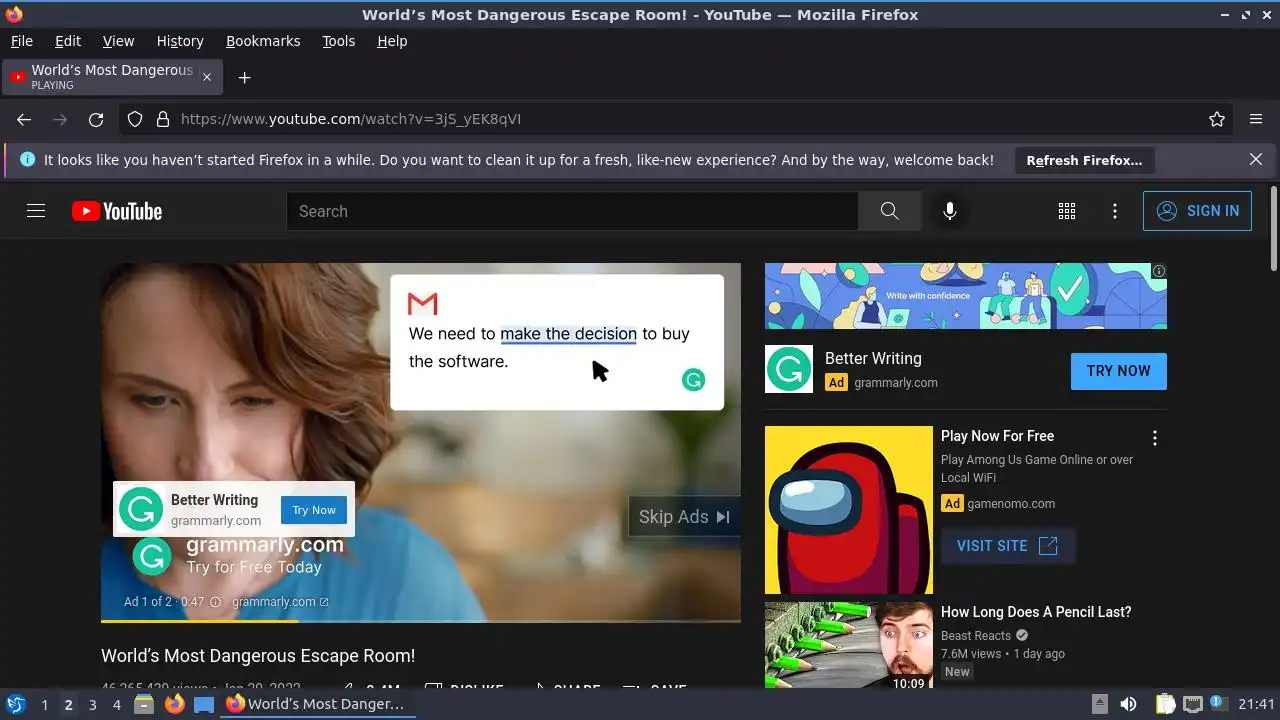Click taskbar clock showing 21:41
Image resolution: width=1280 pixels, height=720 pixels.
click(x=1256, y=704)
